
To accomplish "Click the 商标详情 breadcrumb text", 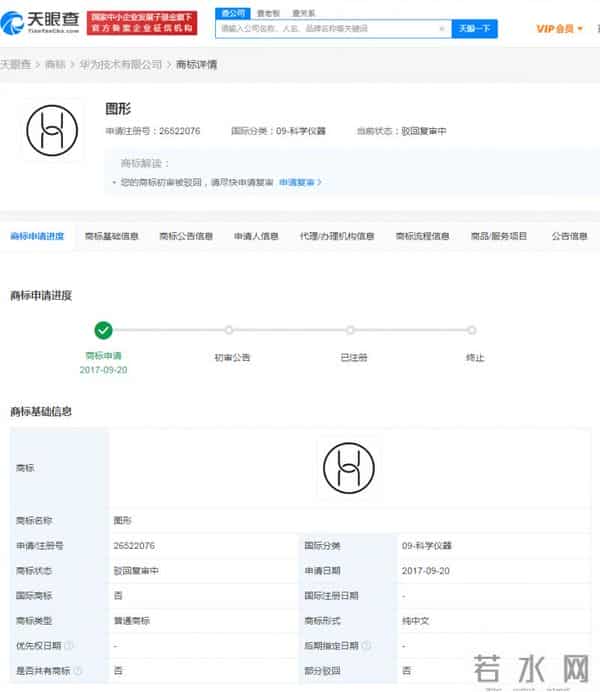I will pos(196,64).
